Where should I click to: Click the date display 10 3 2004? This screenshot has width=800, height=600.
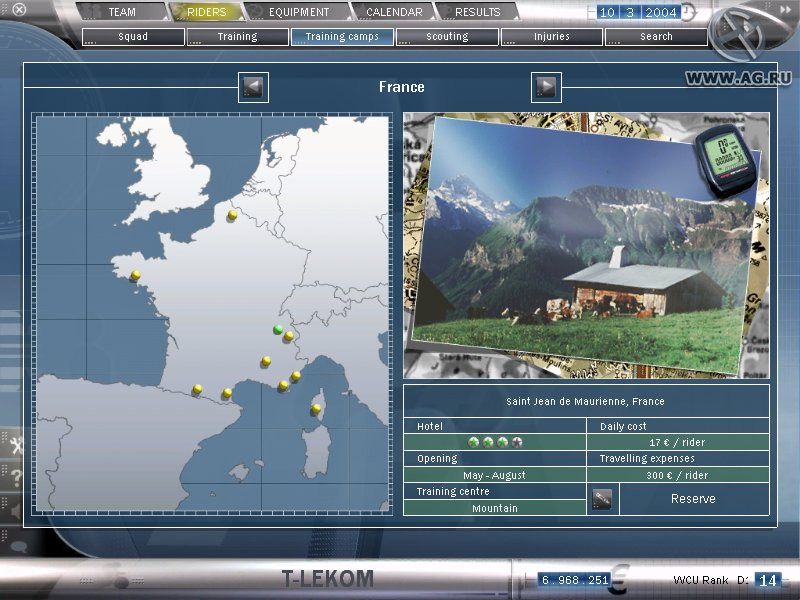[639, 12]
